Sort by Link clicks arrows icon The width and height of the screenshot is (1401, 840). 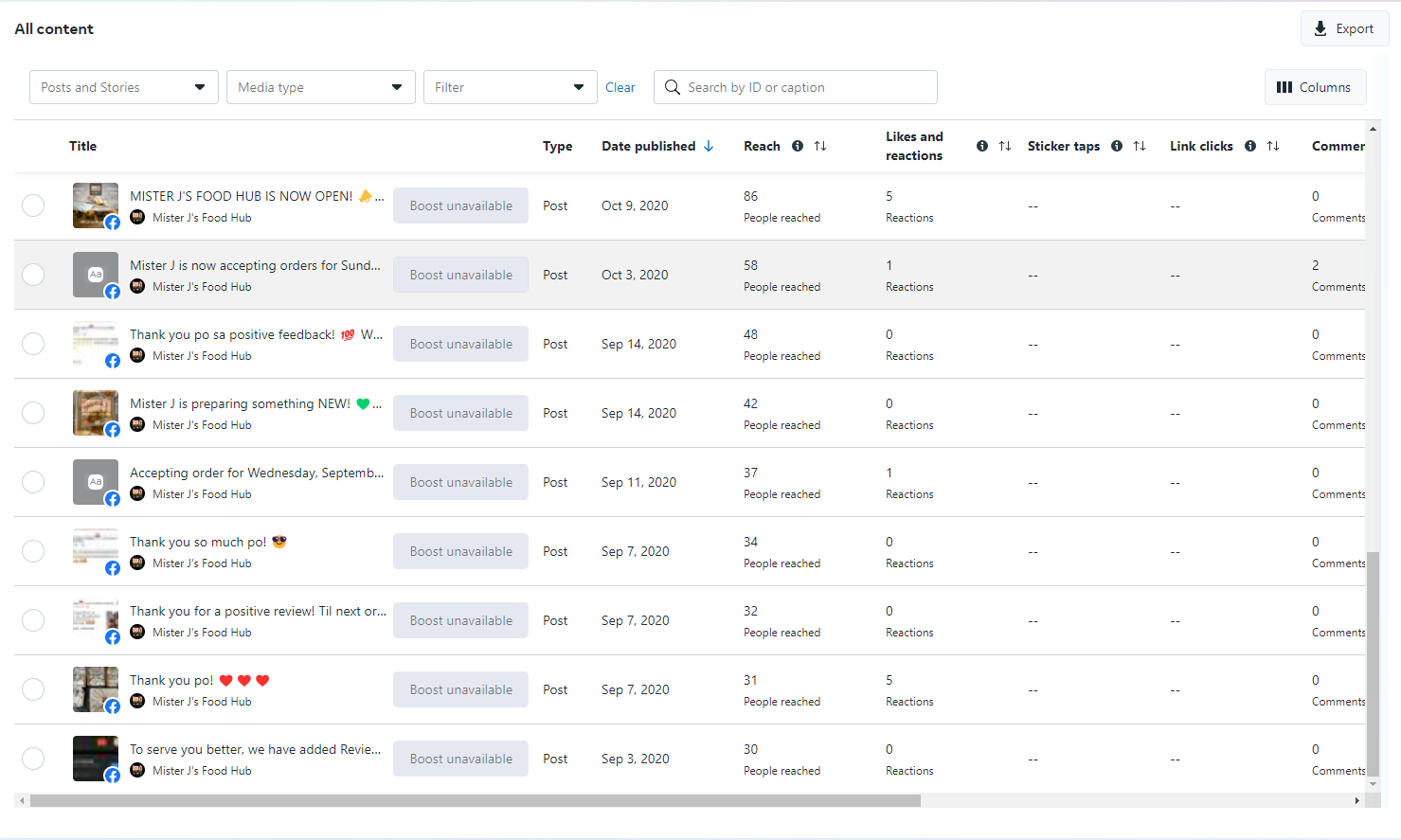click(1273, 146)
